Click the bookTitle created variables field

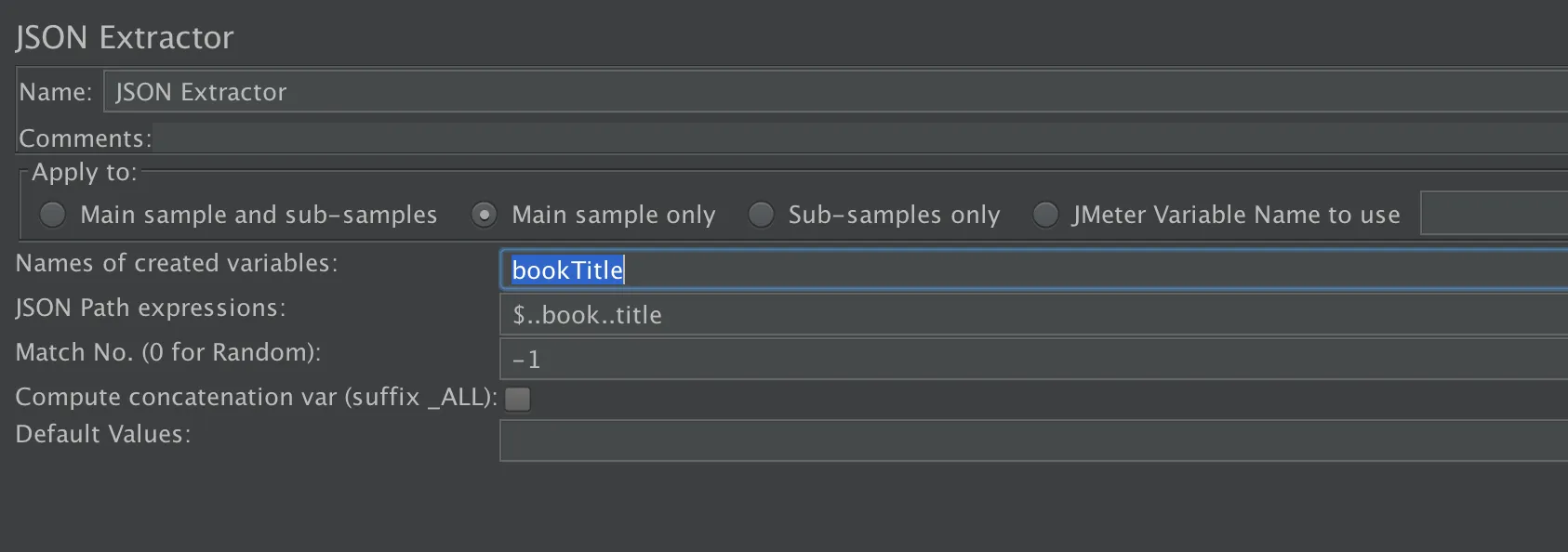click(1034, 269)
